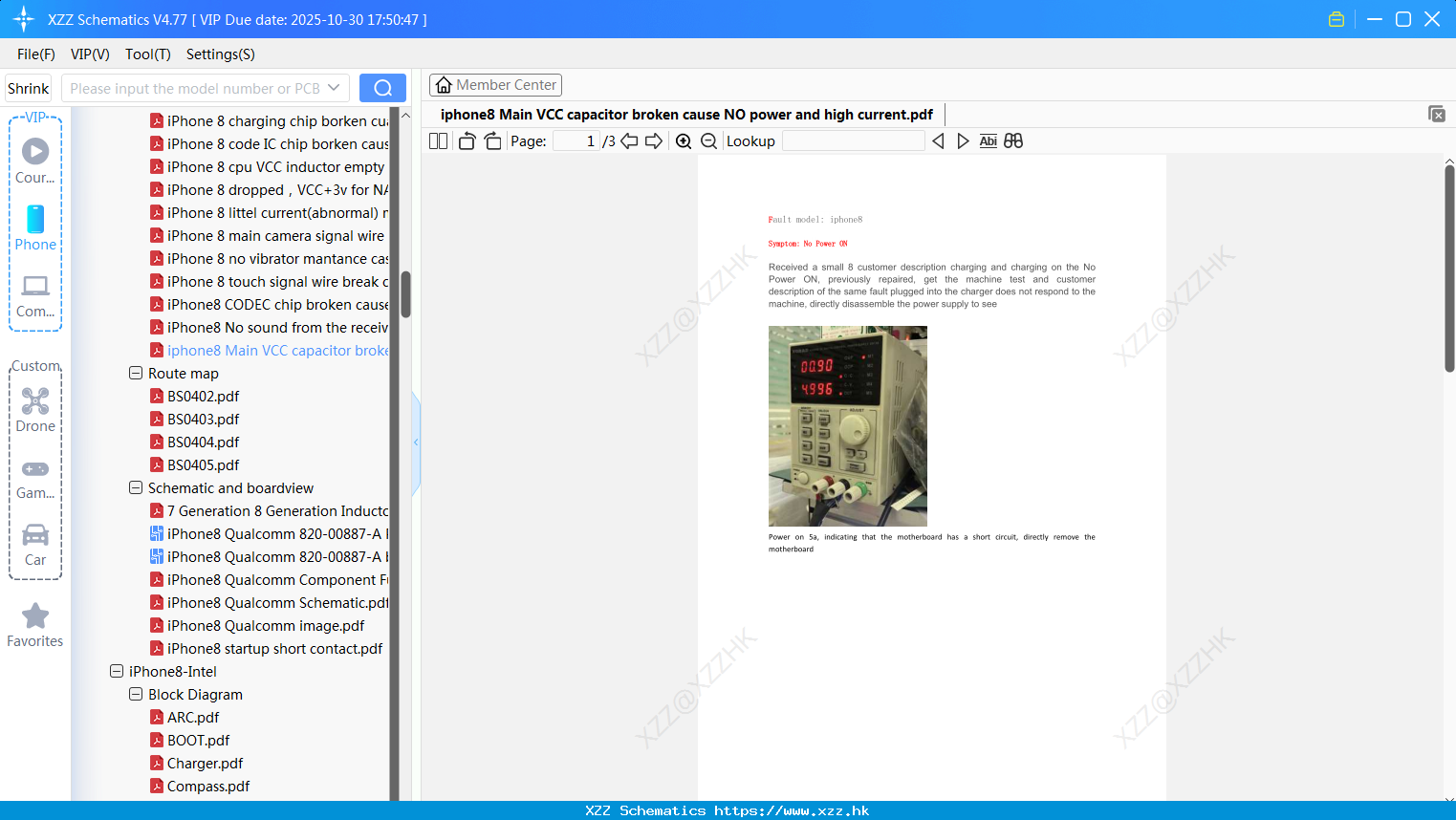Screen dimensions: 1456x820
Task: Click the blue search button
Action: 382,88
